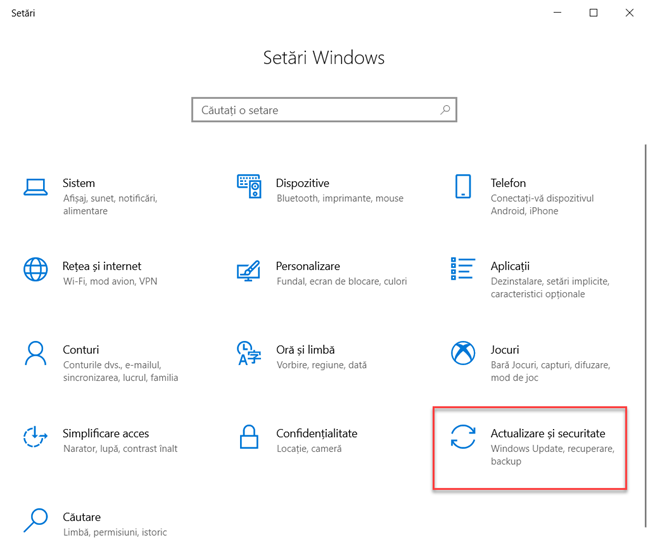Click 'Wi-Fi, mod avion, VPN' description
Screen dimensions: 648x559
click(110, 281)
